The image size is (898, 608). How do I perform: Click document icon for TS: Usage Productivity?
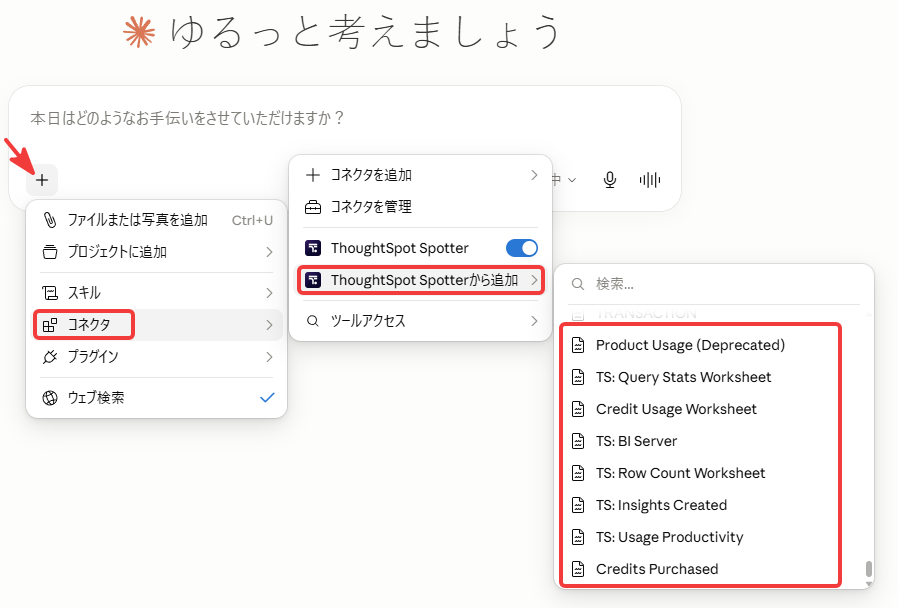pyautogui.click(x=578, y=538)
